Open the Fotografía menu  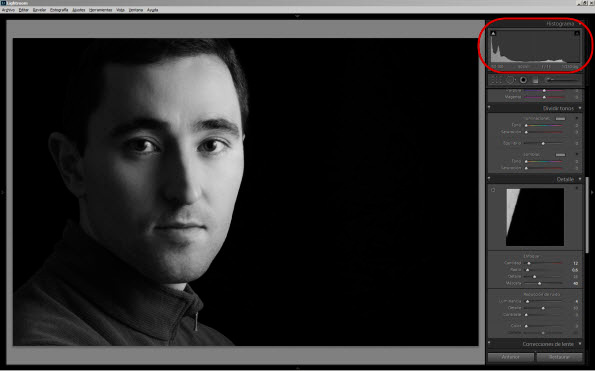(59, 10)
